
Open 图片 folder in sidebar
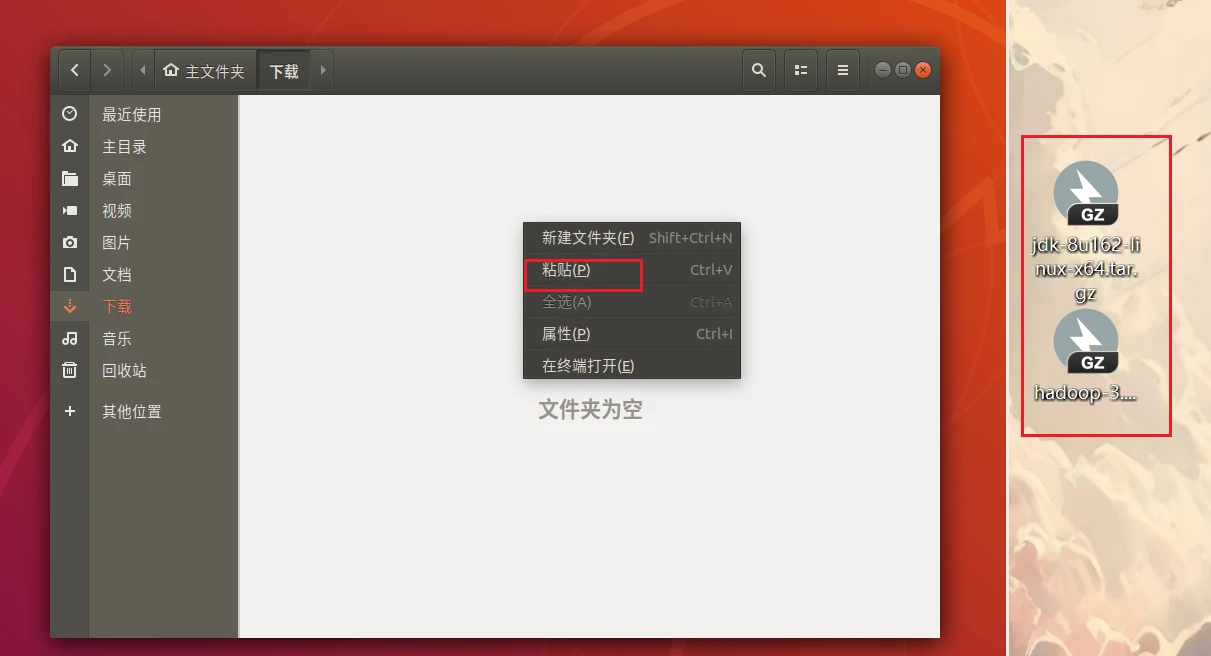pyautogui.click(x=117, y=243)
